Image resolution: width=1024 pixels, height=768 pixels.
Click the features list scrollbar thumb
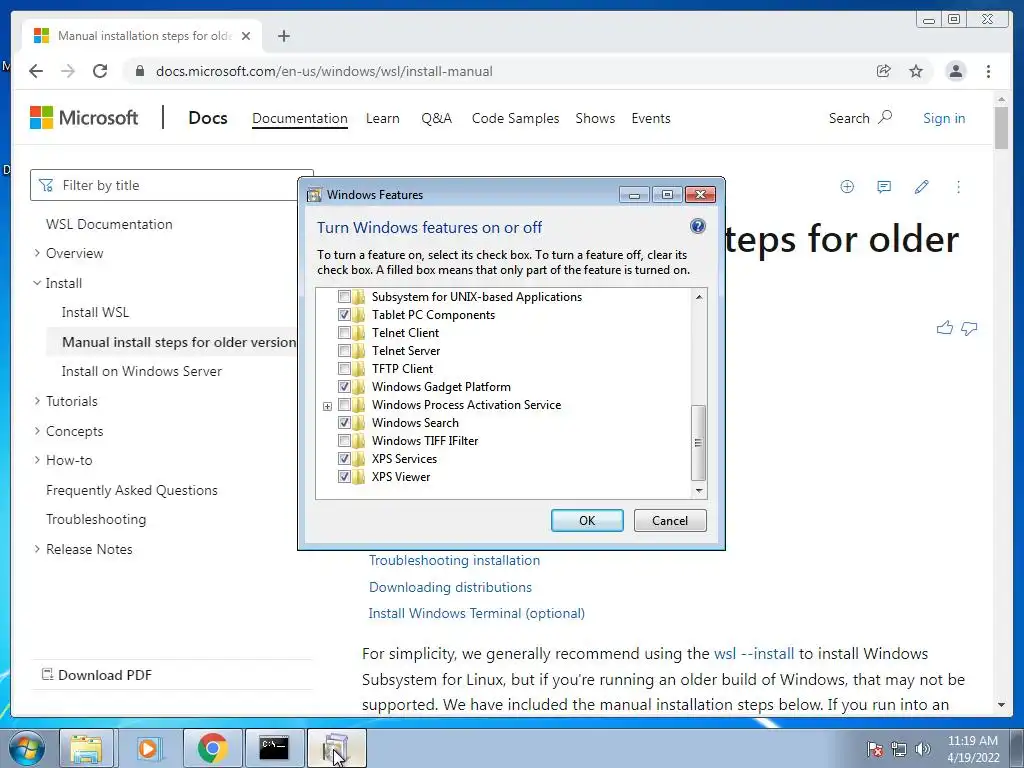(x=698, y=443)
